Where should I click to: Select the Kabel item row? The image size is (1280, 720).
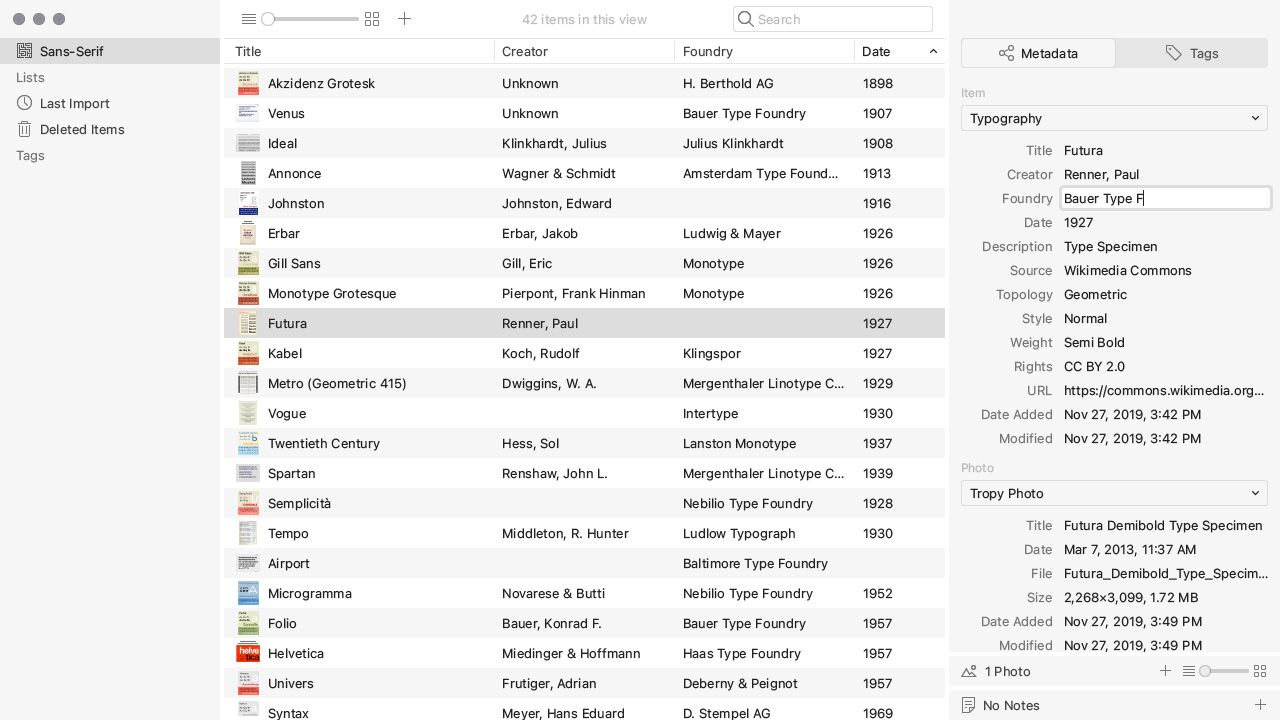[x=584, y=353]
